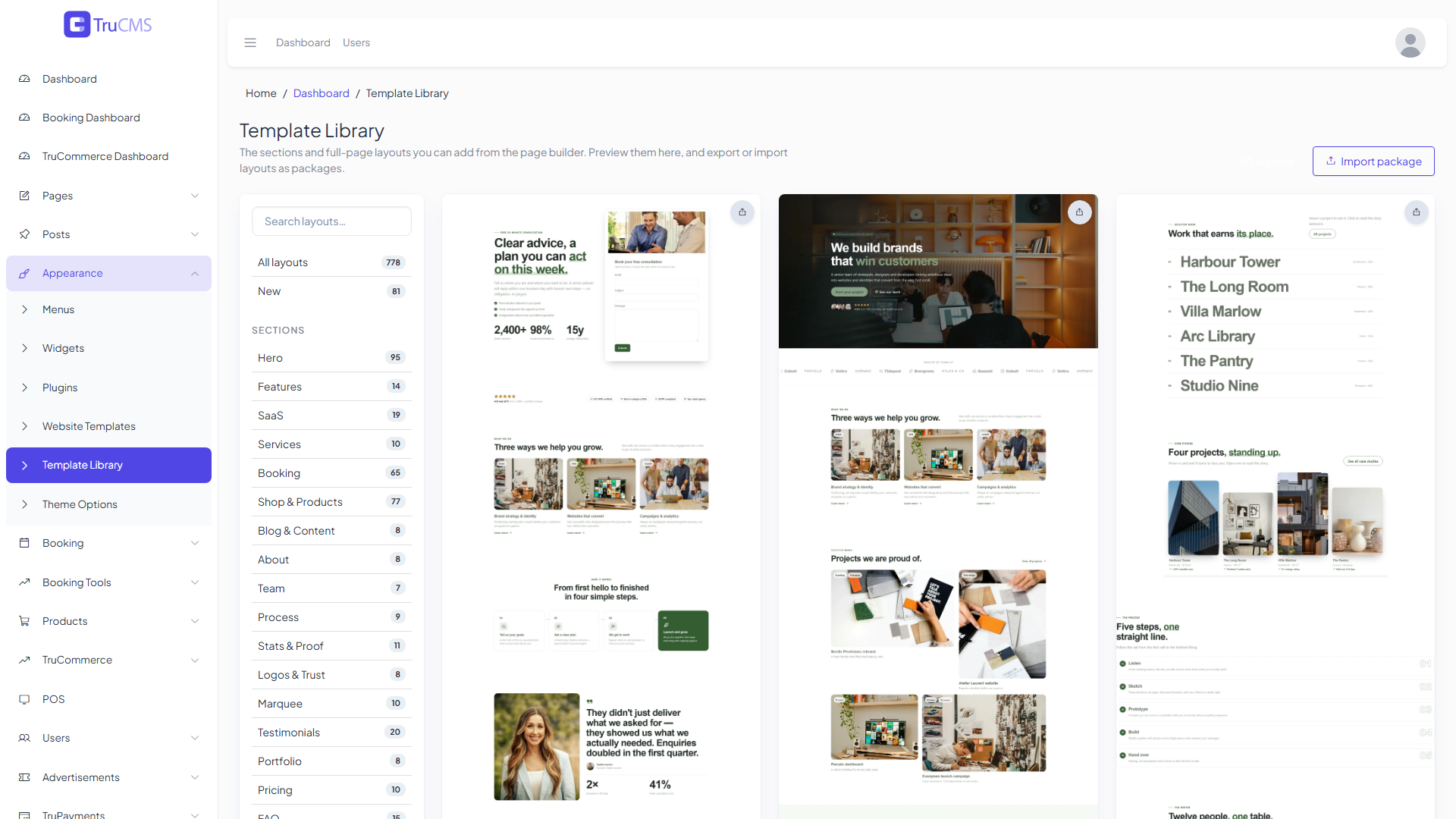Expand the Posts submenu chevron
1456x819 pixels.
(195, 234)
